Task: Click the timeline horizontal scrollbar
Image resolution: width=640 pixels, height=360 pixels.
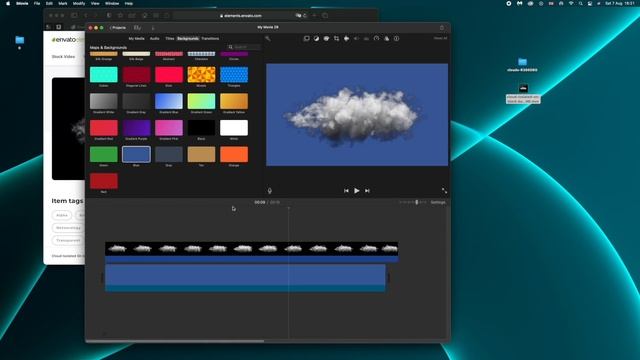Action: point(175,341)
